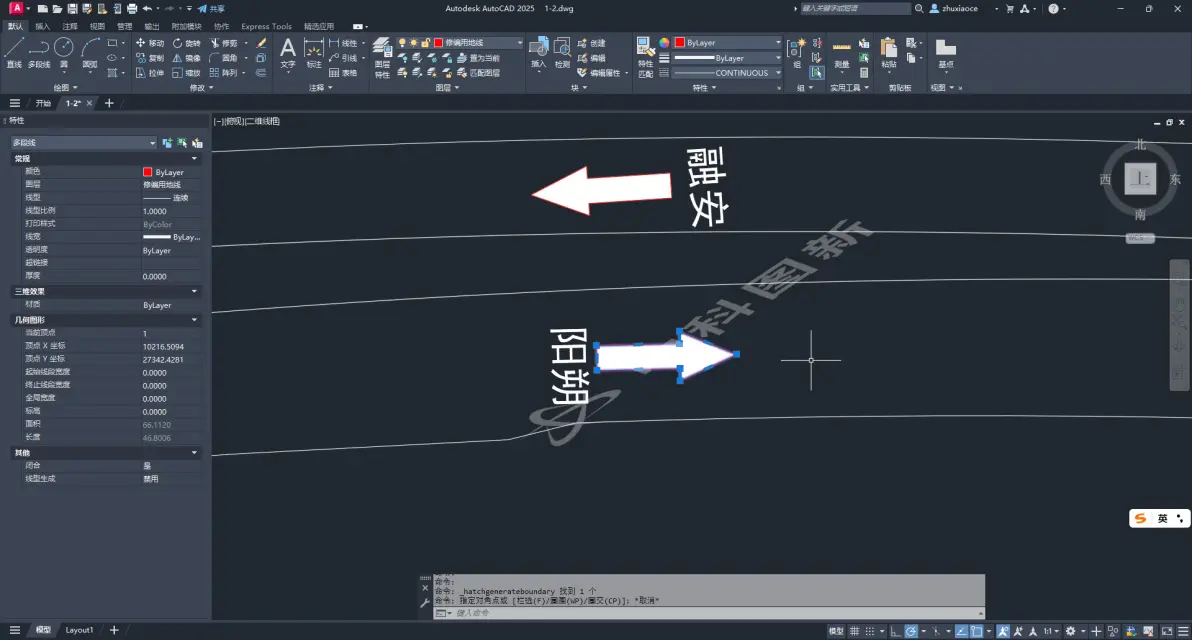Open the 多段线 object type dropdown
Viewport: 1192px width, 640px height.
pos(84,143)
